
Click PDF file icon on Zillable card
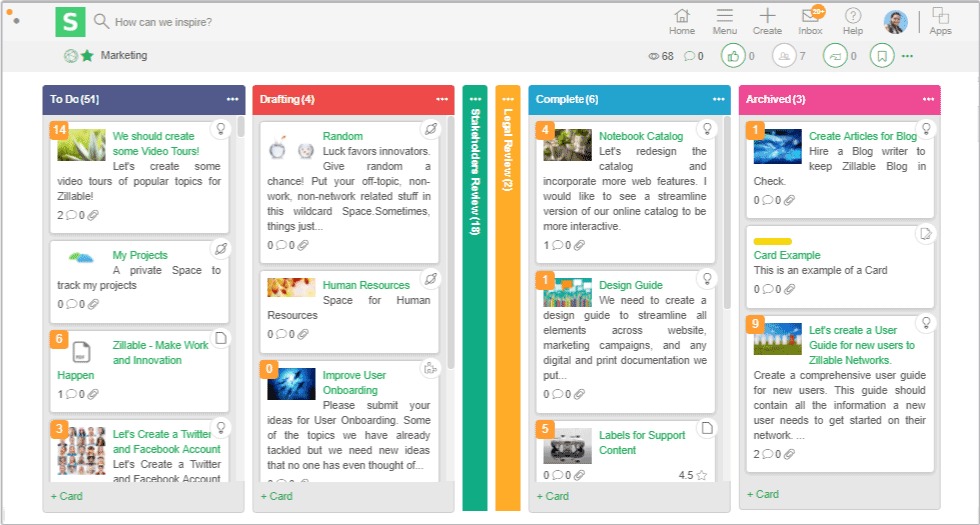[x=81, y=352]
